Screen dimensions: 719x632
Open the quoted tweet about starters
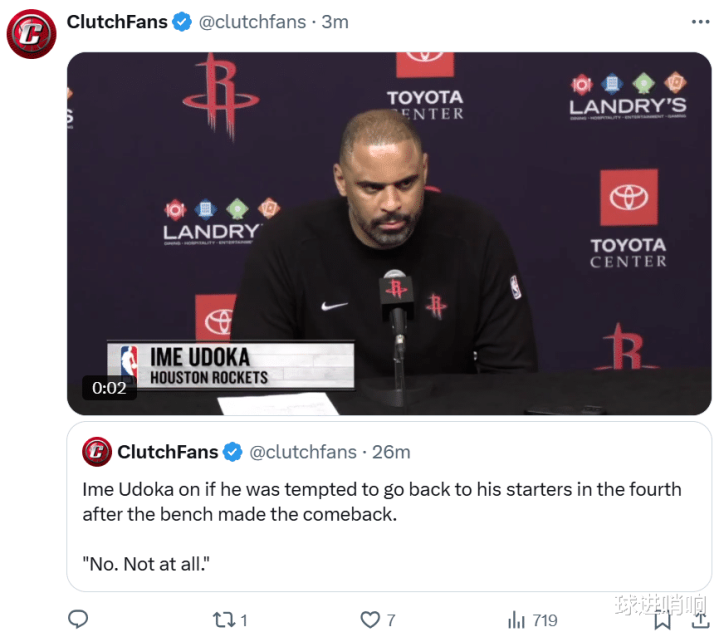tap(389, 506)
